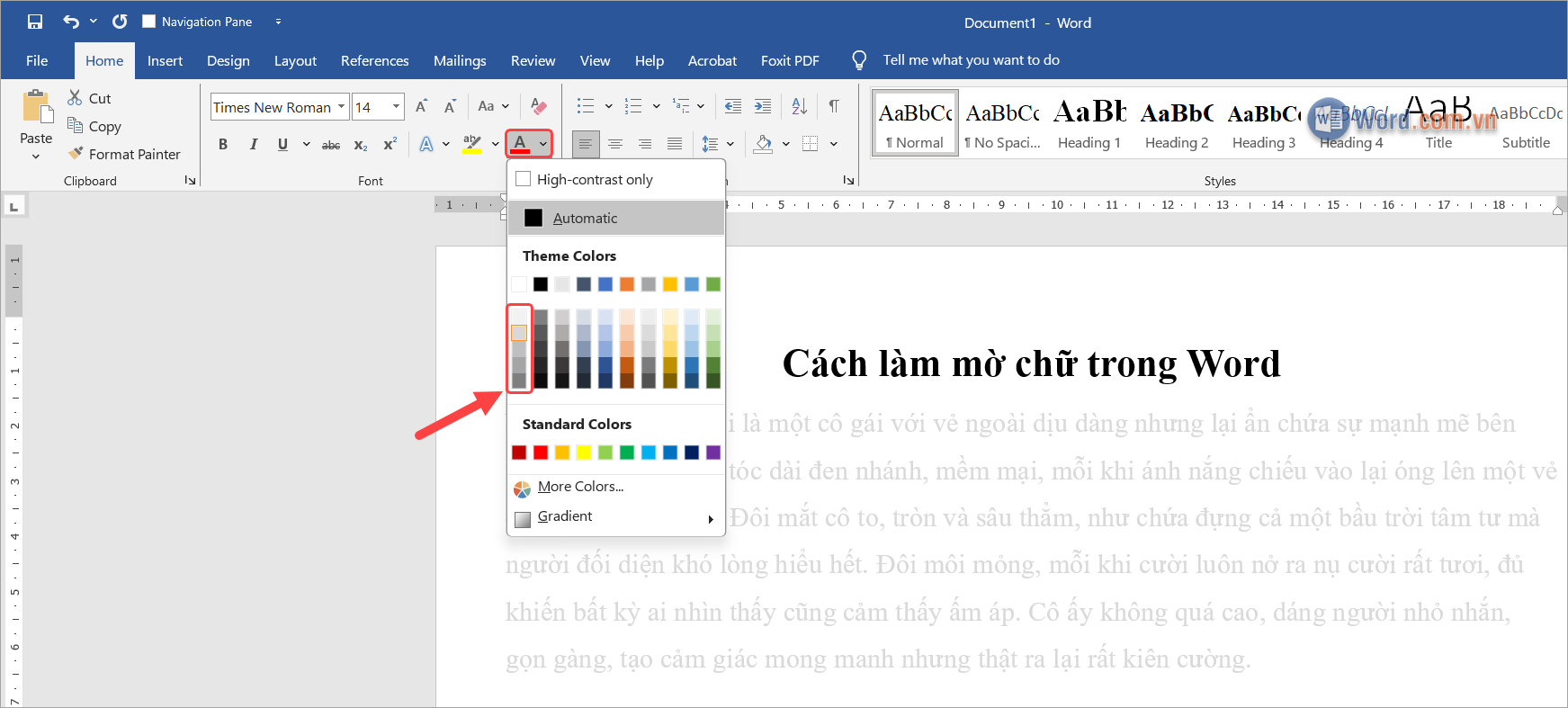Click the Save icon in the title bar

(35, 22)
